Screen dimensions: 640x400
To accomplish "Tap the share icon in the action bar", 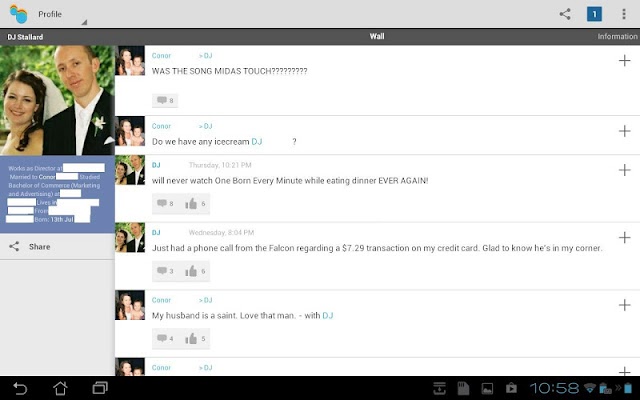I will (565, 14).
